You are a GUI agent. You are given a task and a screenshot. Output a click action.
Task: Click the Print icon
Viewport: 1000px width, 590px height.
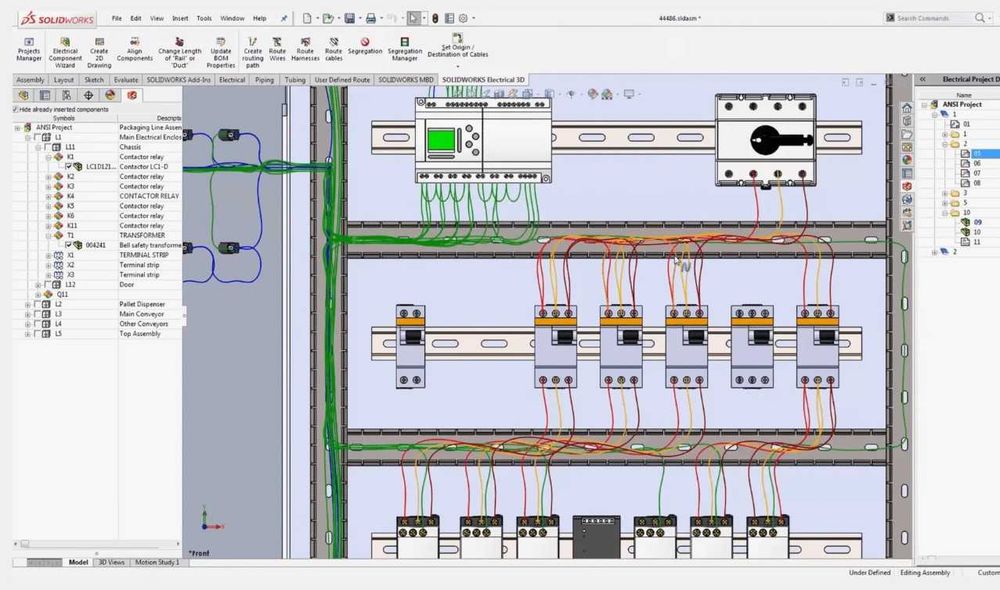(371, 18)
